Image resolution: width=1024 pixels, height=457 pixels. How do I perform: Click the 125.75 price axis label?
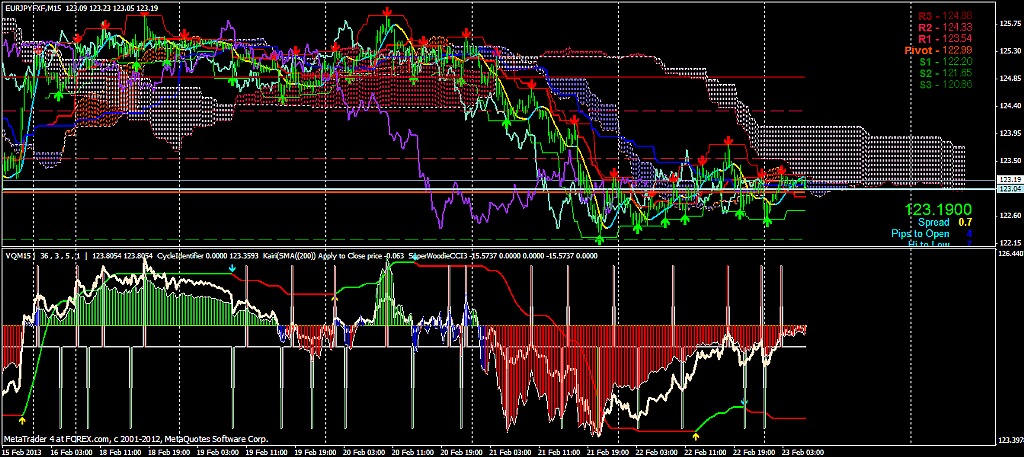tap(1010, 23)
